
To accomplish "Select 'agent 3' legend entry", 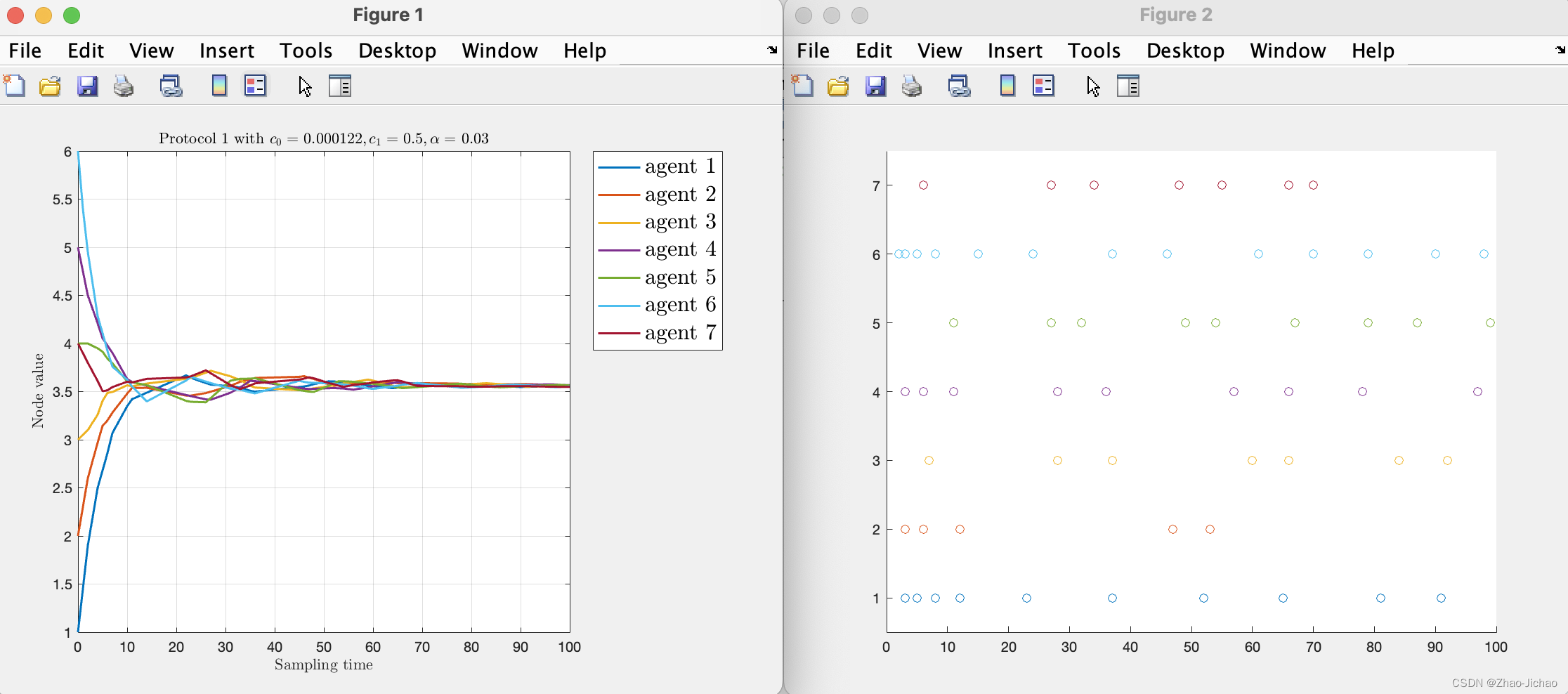I will (x=657, y=222).
